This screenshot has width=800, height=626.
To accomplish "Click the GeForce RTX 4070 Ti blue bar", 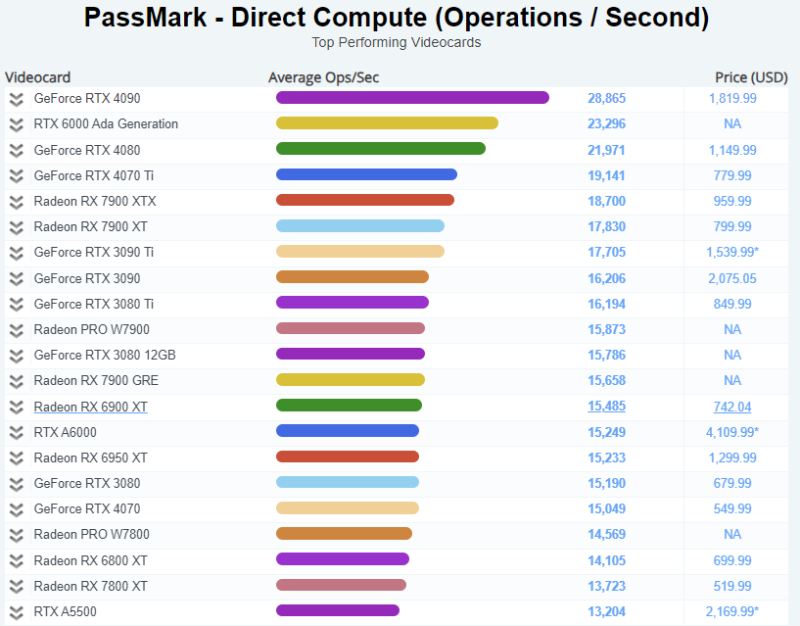I will point(366,174).
